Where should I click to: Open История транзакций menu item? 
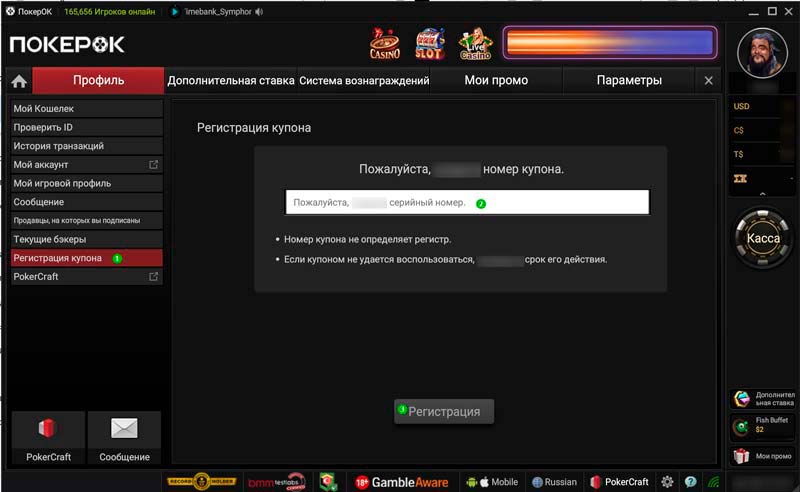click(87, 146)
